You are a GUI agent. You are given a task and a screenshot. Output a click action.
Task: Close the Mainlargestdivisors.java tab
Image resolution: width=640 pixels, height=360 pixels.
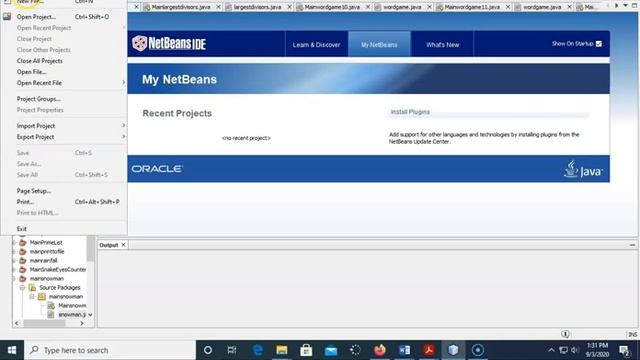[218, 7]
